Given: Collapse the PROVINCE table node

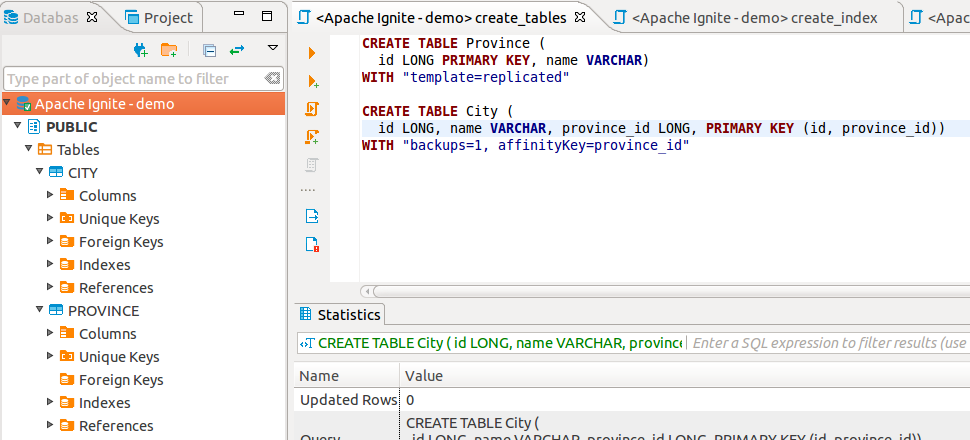Looking at the screenshot, I should (40, 309).
